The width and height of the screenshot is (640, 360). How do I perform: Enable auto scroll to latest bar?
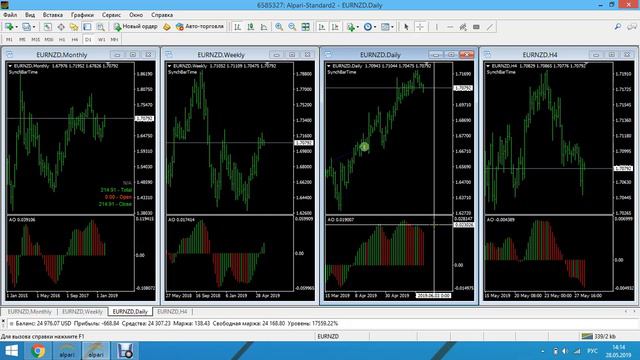point(322,27)
